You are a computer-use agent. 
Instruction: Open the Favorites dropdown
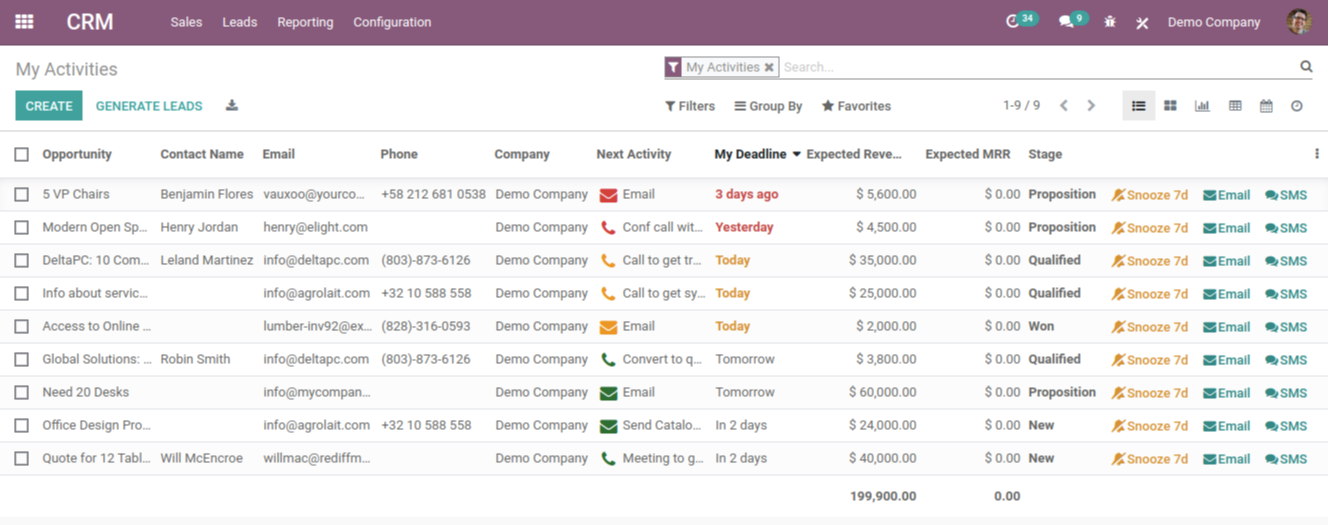pyautogui.click(x=856, y=106)
